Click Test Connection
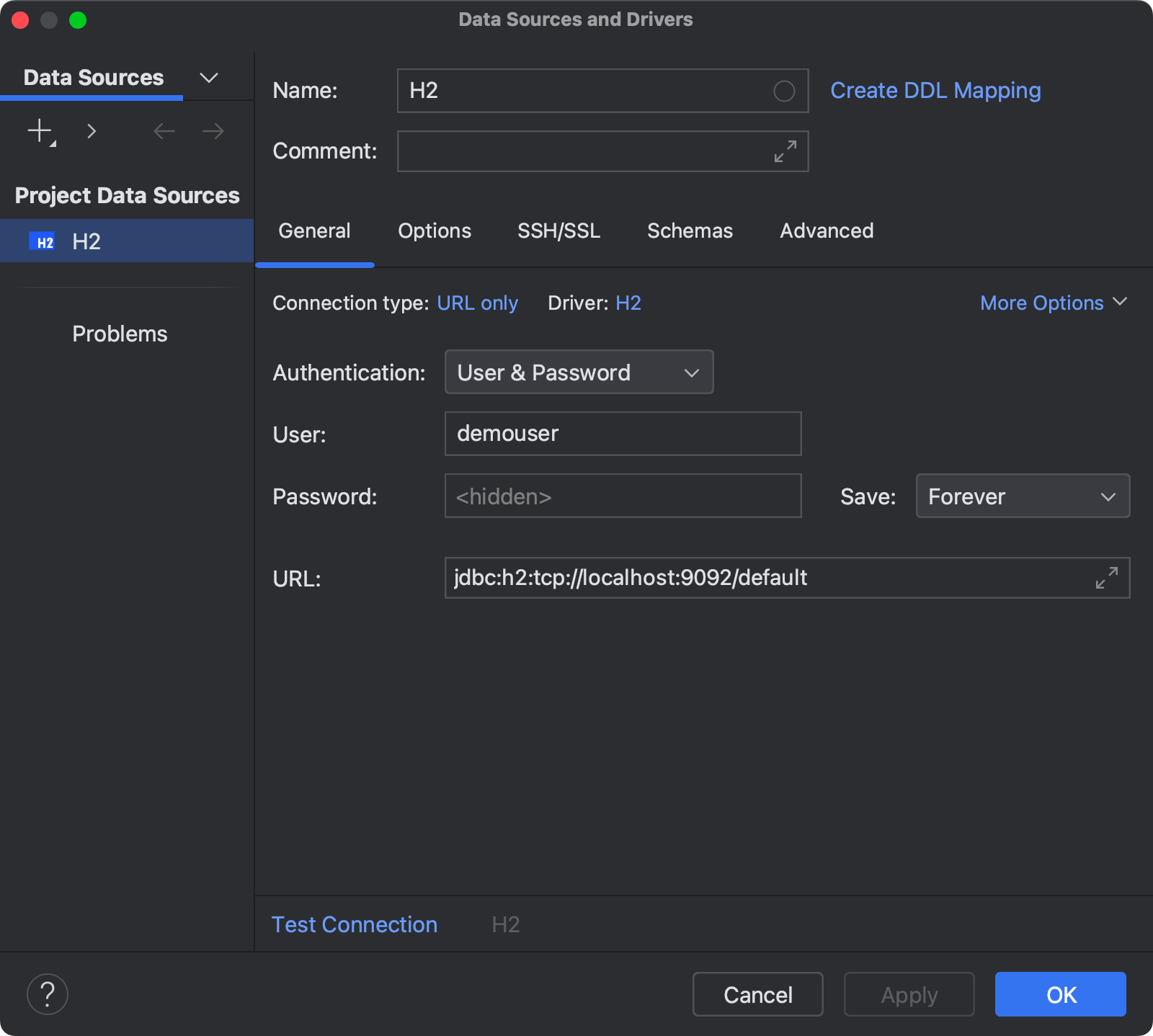Screen dimensions: 1153x1036 pos(354,924)
